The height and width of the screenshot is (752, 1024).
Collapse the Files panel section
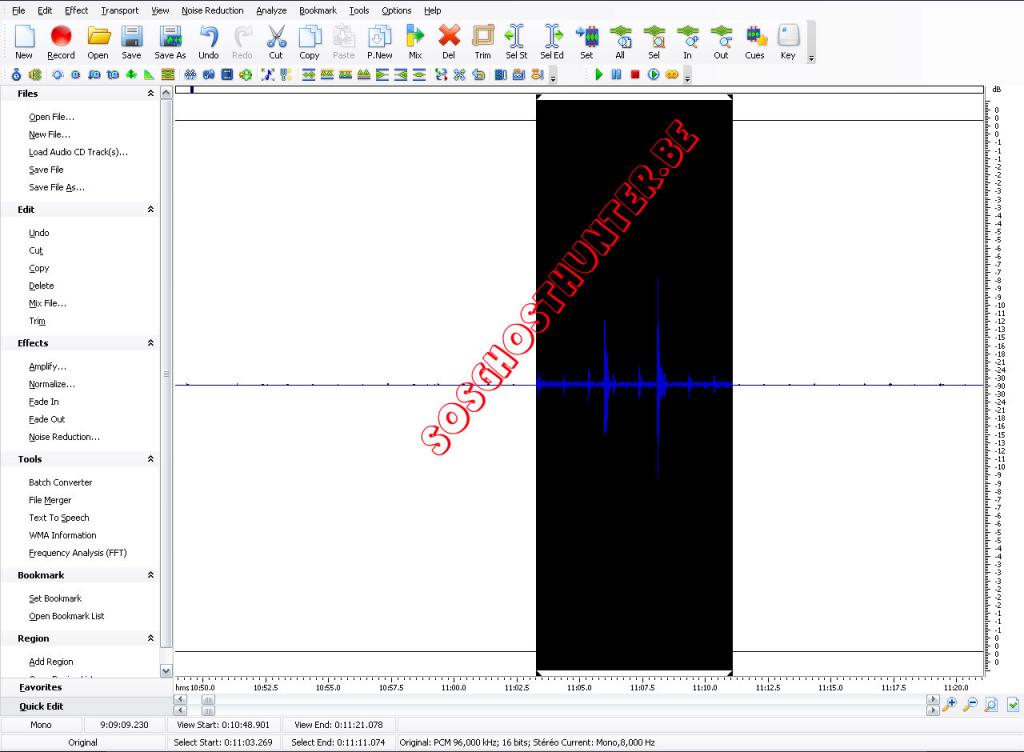point(151,93)
